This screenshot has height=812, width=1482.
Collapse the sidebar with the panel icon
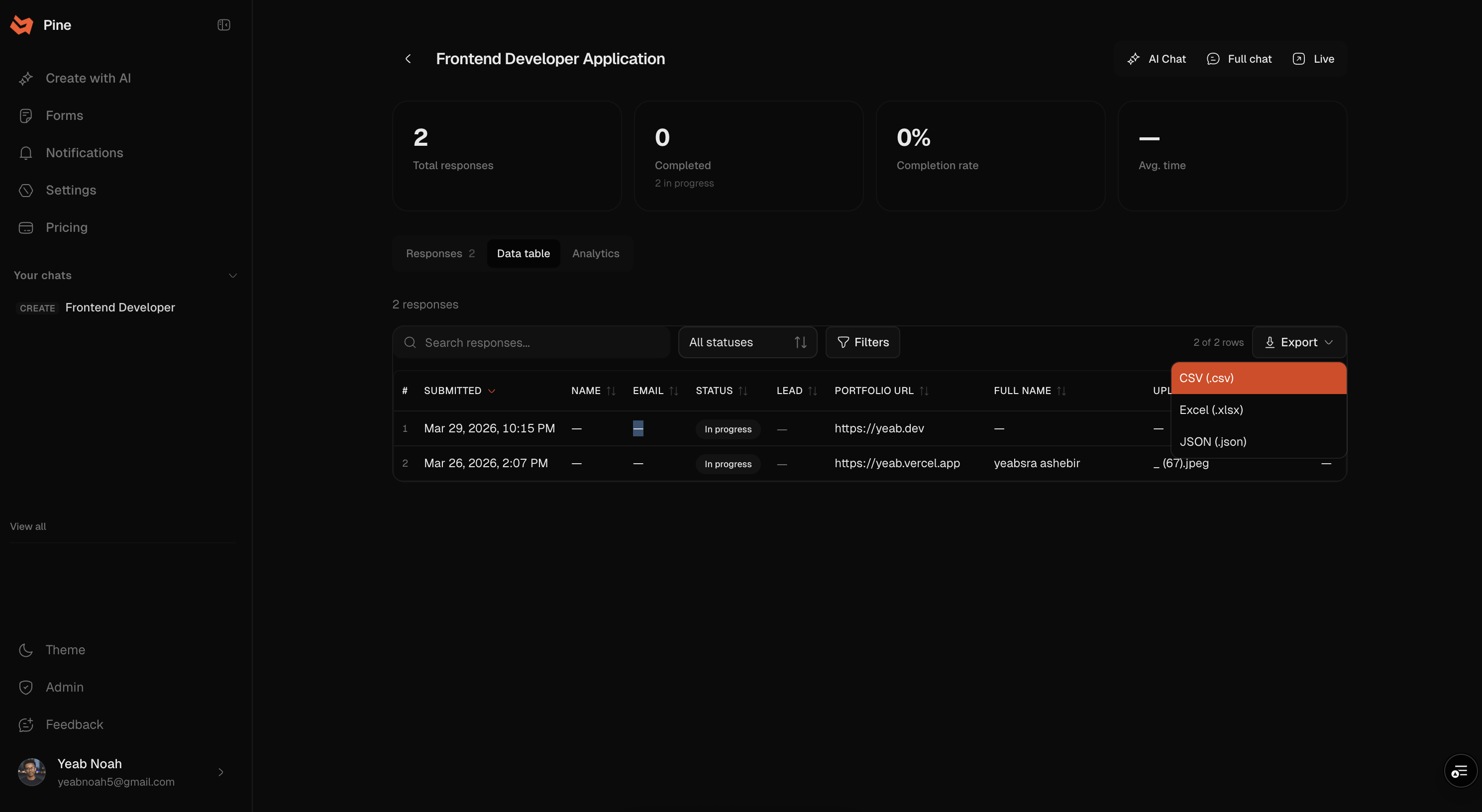tap(224, 25)
